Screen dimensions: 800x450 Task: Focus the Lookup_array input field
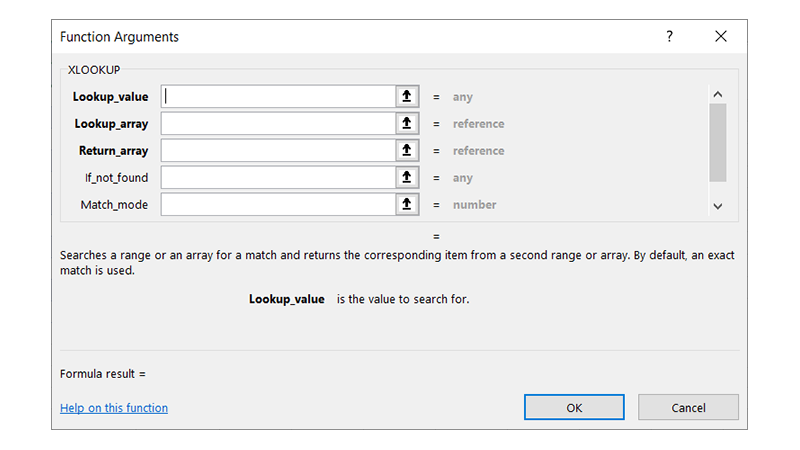point(278,124)
